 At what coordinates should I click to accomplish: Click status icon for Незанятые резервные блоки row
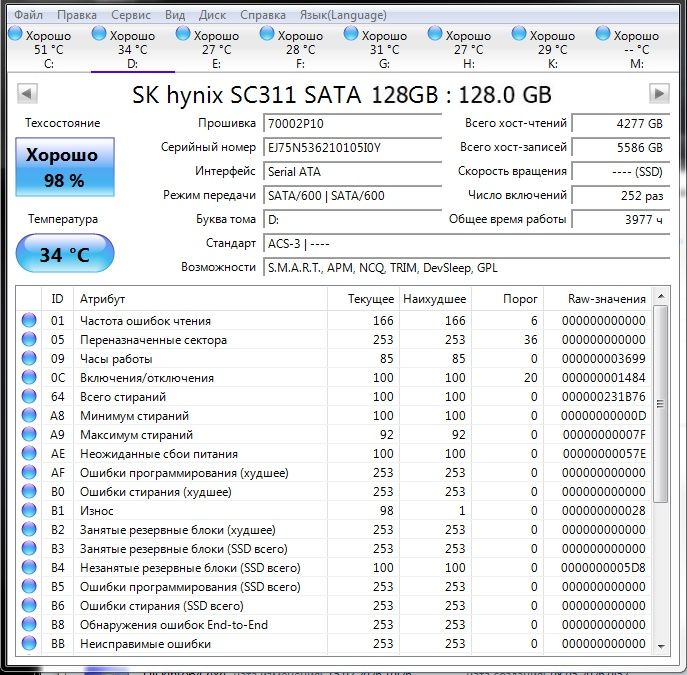tap(29, 567)
